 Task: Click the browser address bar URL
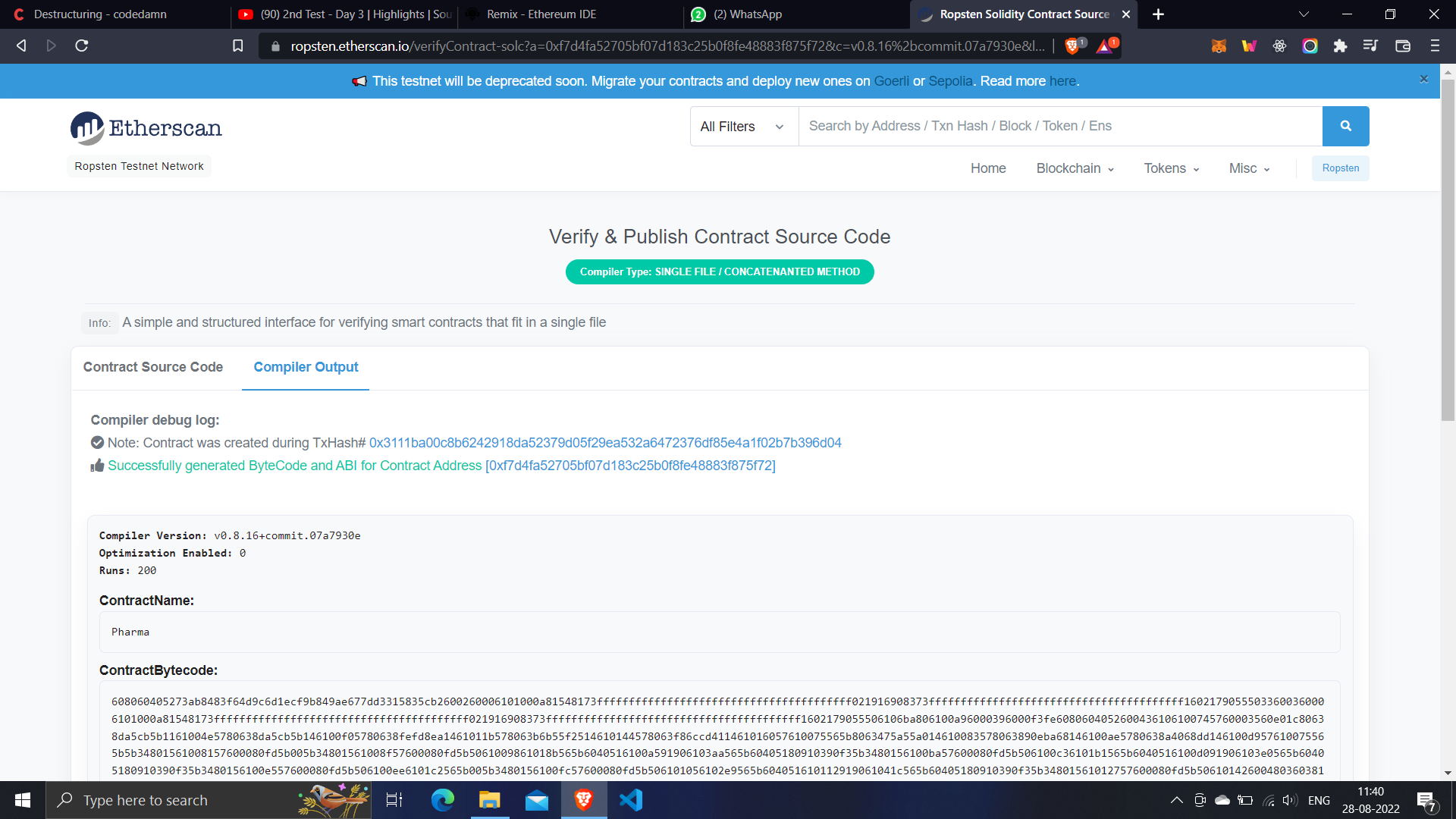[x=667, y=46]
